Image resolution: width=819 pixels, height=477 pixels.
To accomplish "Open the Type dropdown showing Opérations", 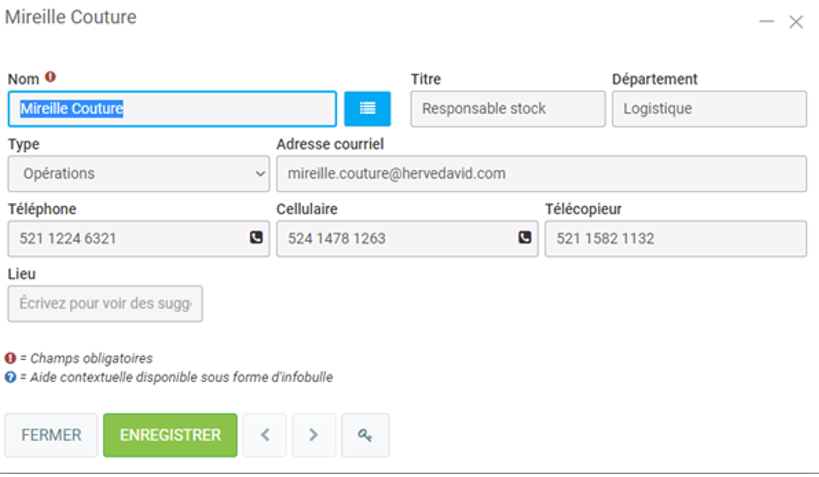I will (138, 173).
